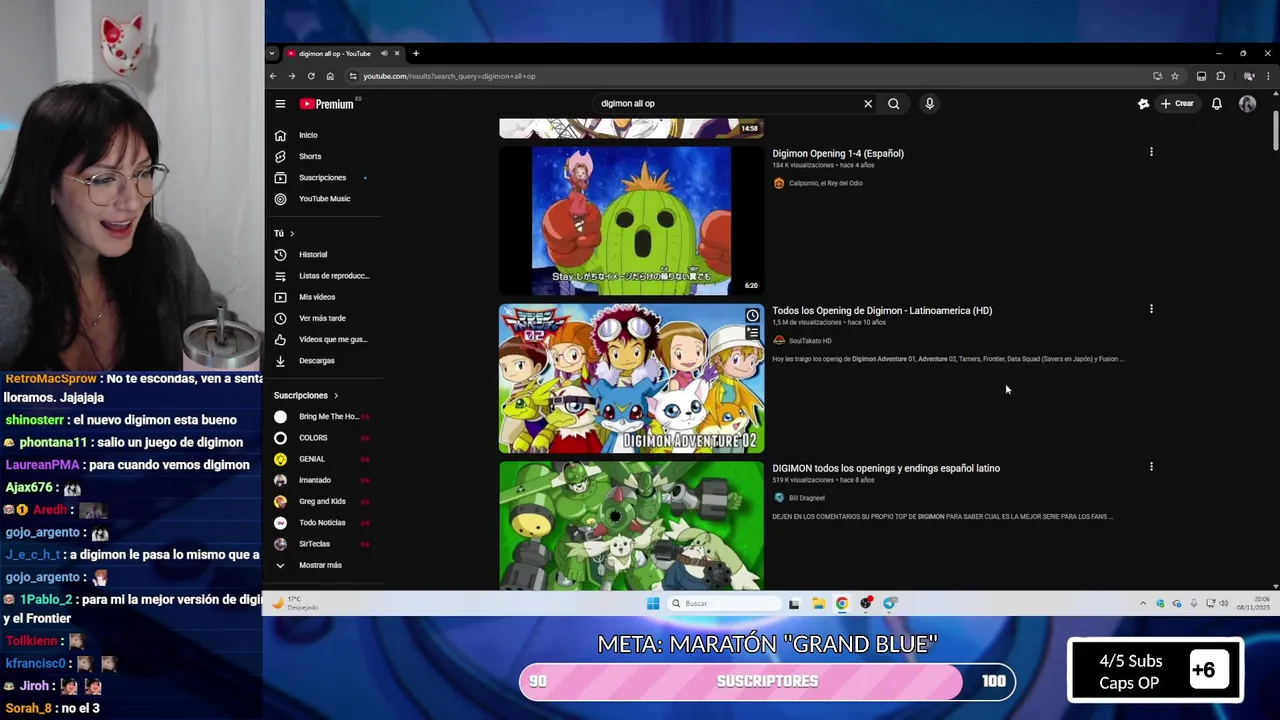1280x720 pixels.
Task: Open title Todos los Opening de Digimon - Latinoamerica
Action: tap(882, 310)
